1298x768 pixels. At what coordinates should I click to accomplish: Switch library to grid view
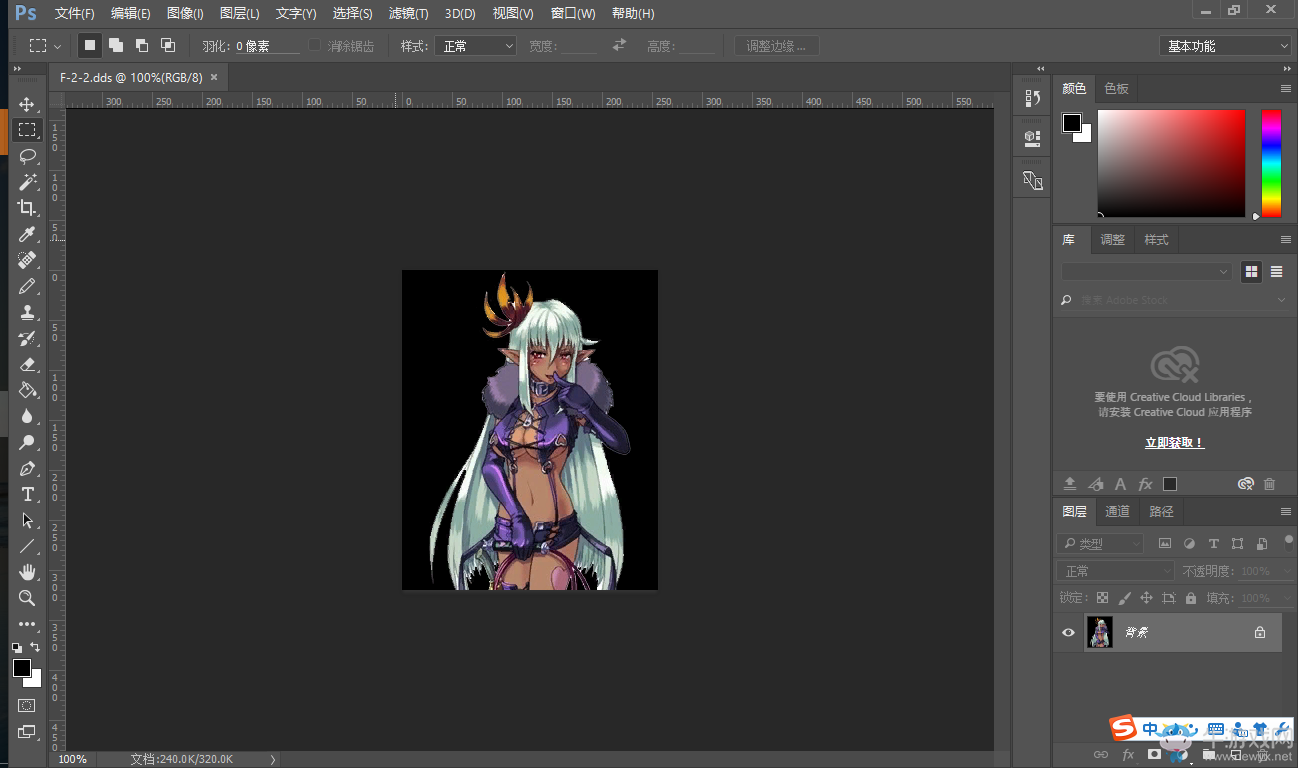[x=1251, y=271]
